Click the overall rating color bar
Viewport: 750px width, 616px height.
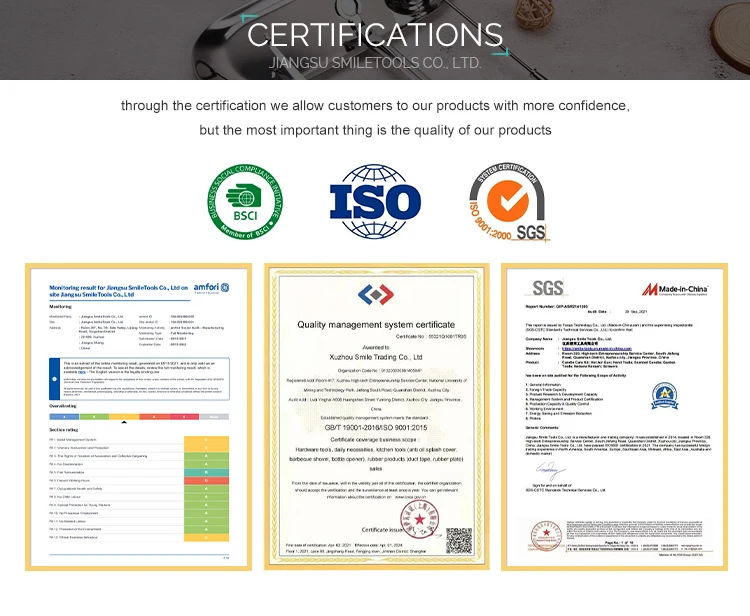tap(139, 417)
